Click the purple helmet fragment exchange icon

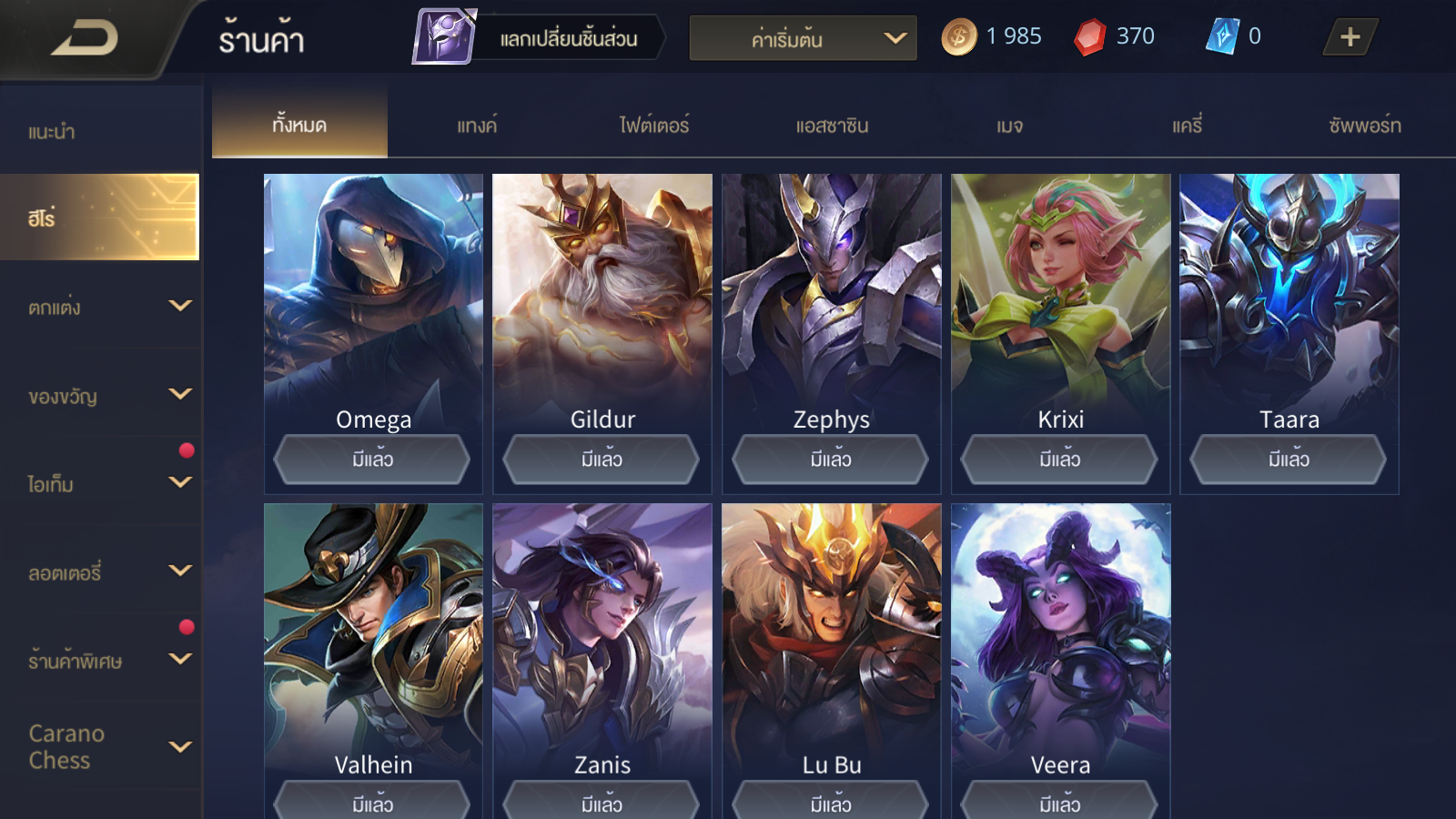pos(444,37)
